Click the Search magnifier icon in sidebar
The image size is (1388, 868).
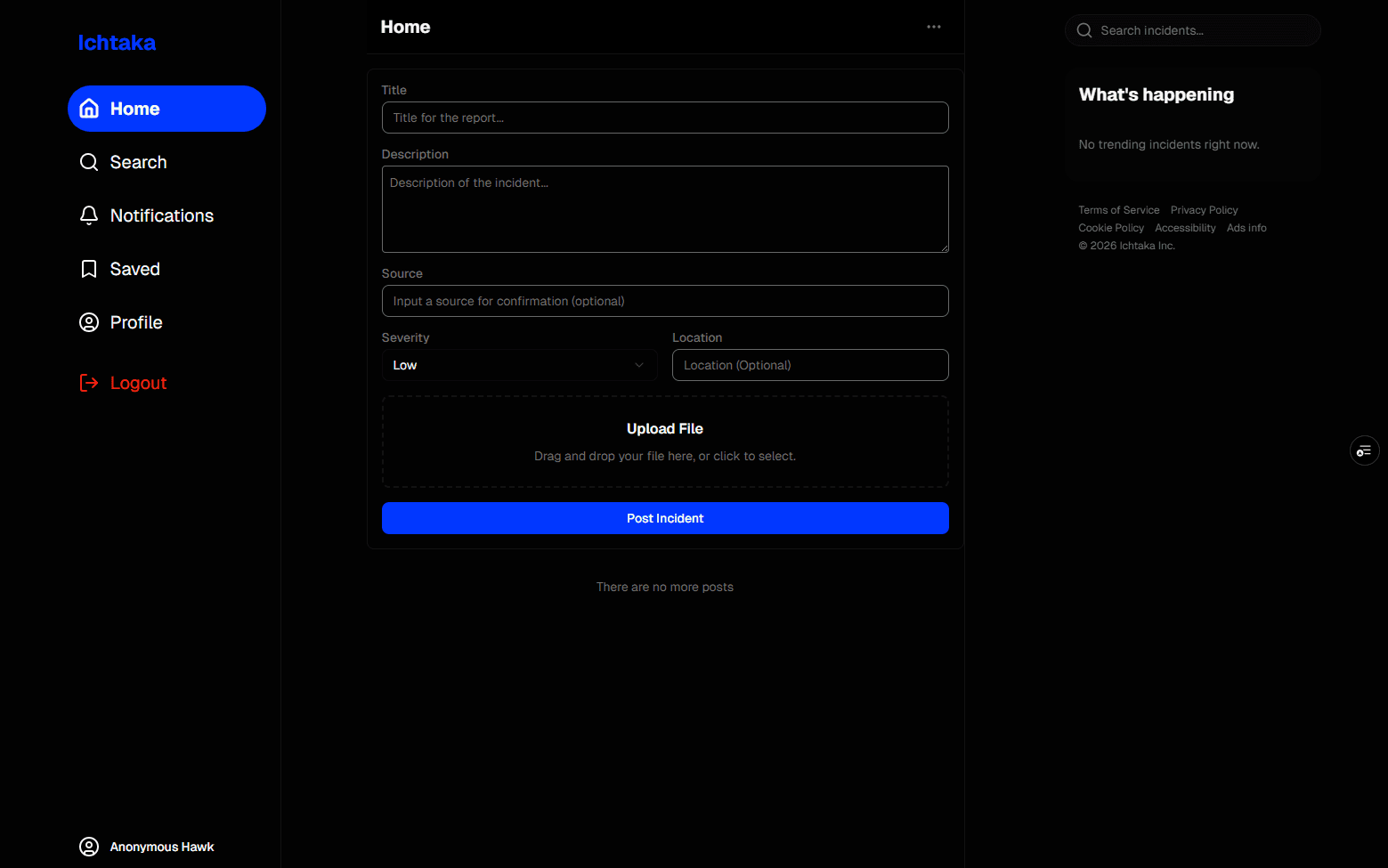89,162
